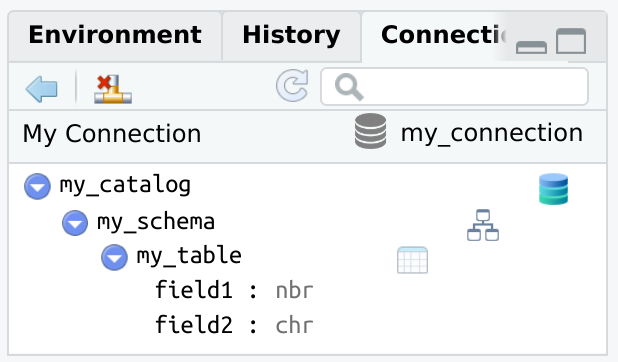This screenshot has height=362, width=618.
Task: Click the blue database icon for my_catalog
Action: (553, 189)
